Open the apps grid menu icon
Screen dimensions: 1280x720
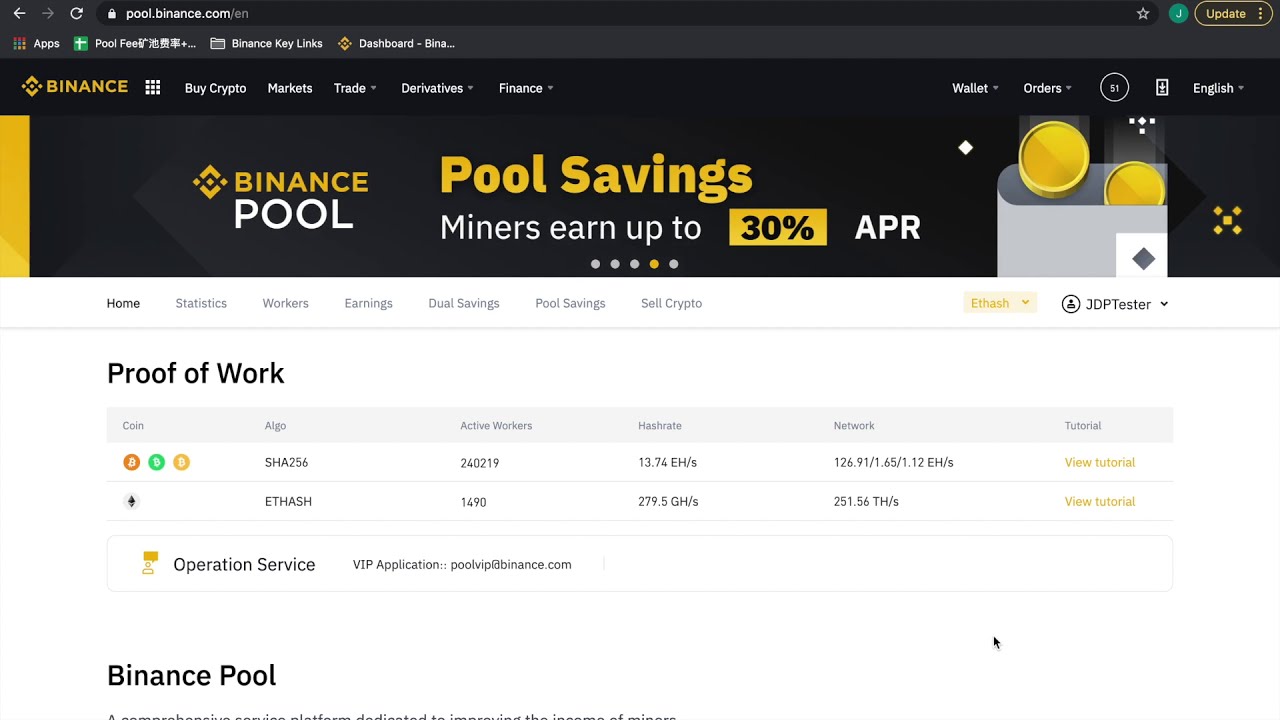[x=153, y=88]
